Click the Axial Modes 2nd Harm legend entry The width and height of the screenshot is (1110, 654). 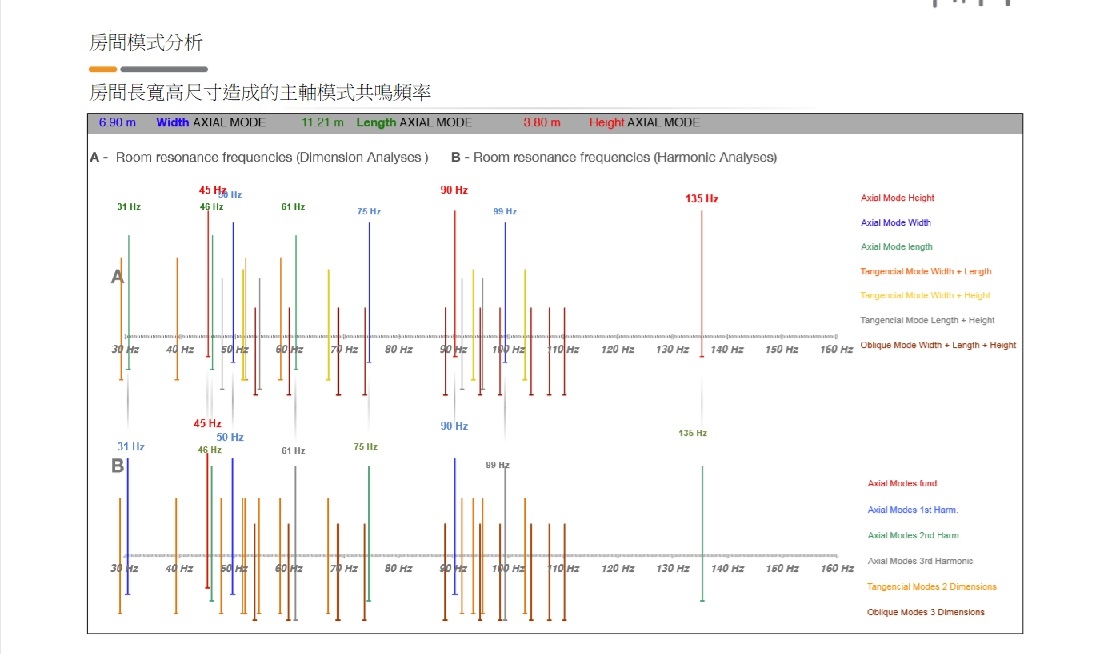913,535
